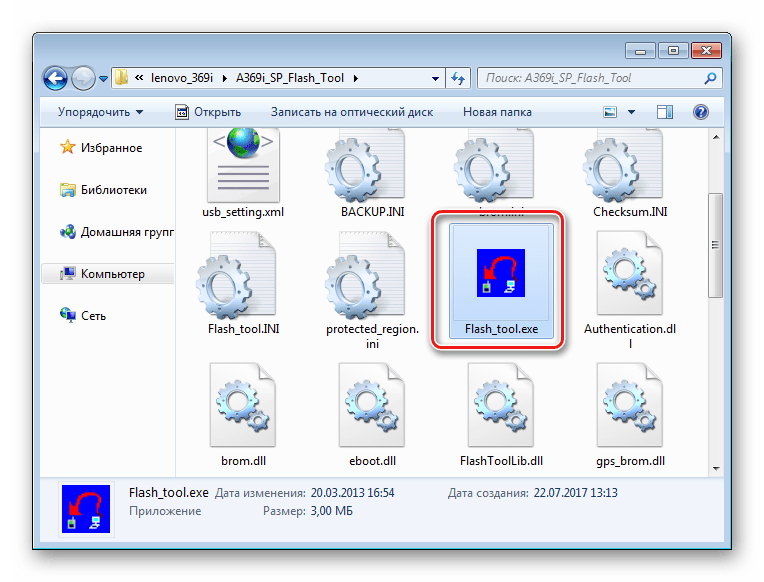Screen dimensions: 764x582
Task: Click the scrollbar down arrow
Action: pos(716,469)
